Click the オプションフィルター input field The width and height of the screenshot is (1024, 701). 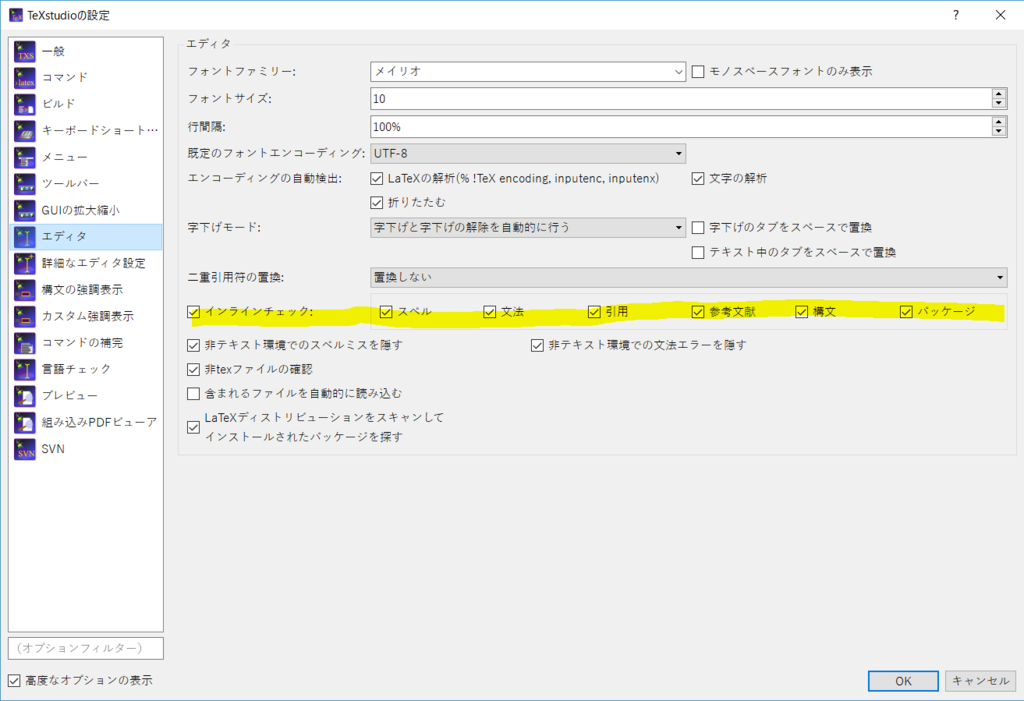pyautogui.click(x=85, y=648)
